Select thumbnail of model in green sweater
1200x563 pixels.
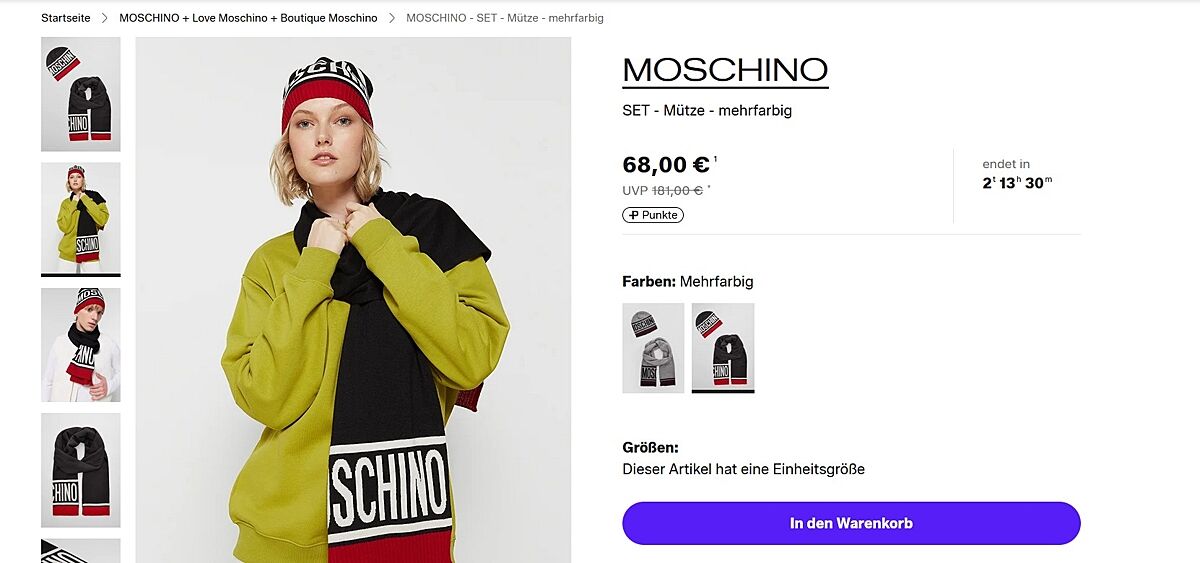(x=80, y=218)
